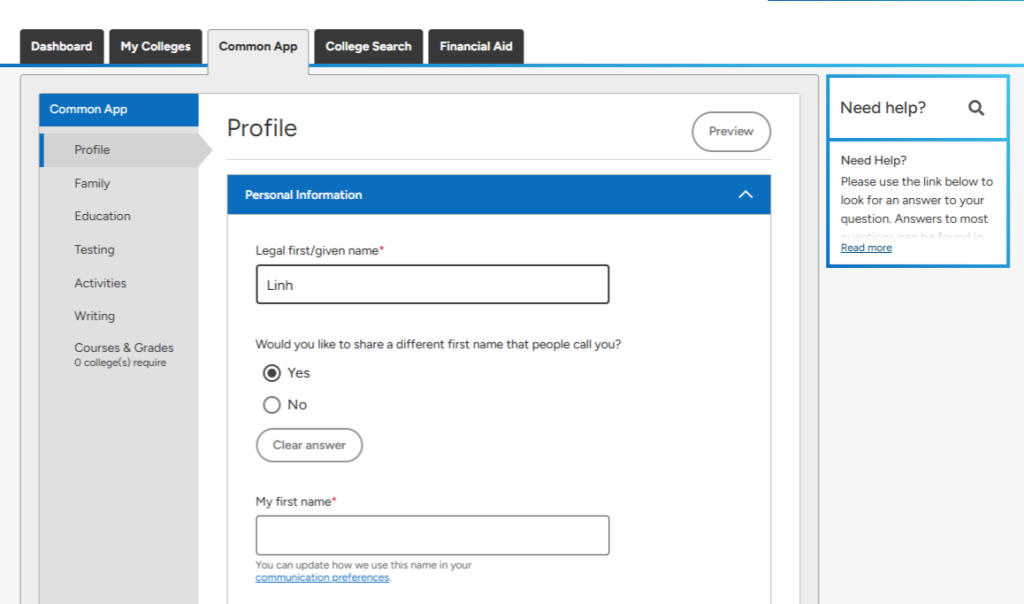Select the Yes radio button
This screenshot has width=1024, height=604.
click(272, 373)
